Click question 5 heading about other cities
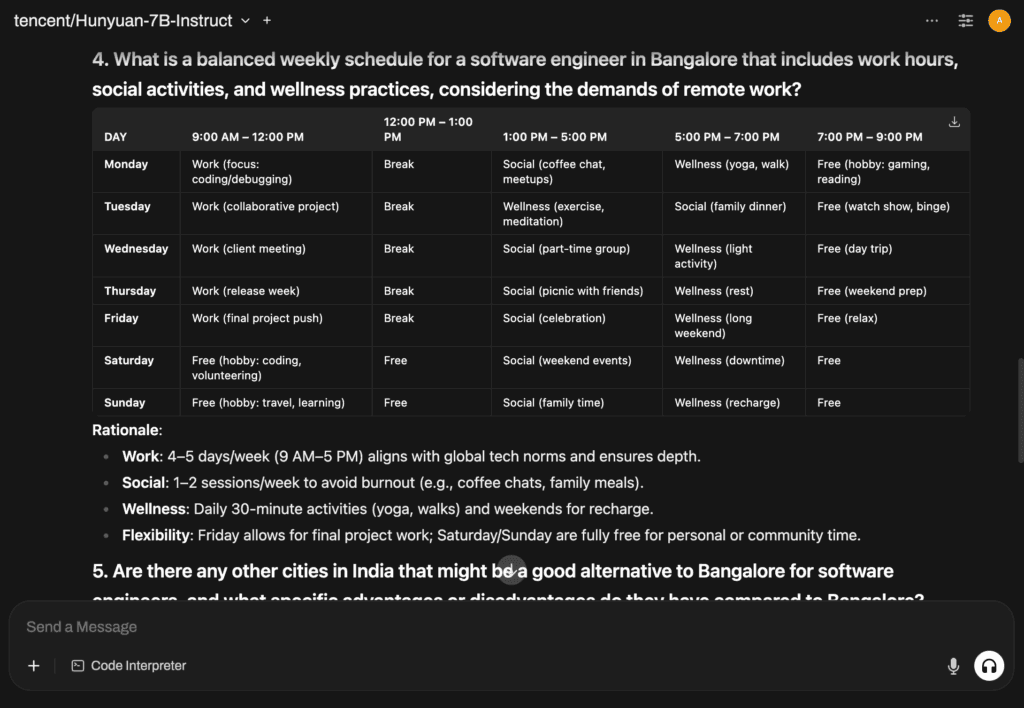1024x708 pixels. click(x=508, y=583)
